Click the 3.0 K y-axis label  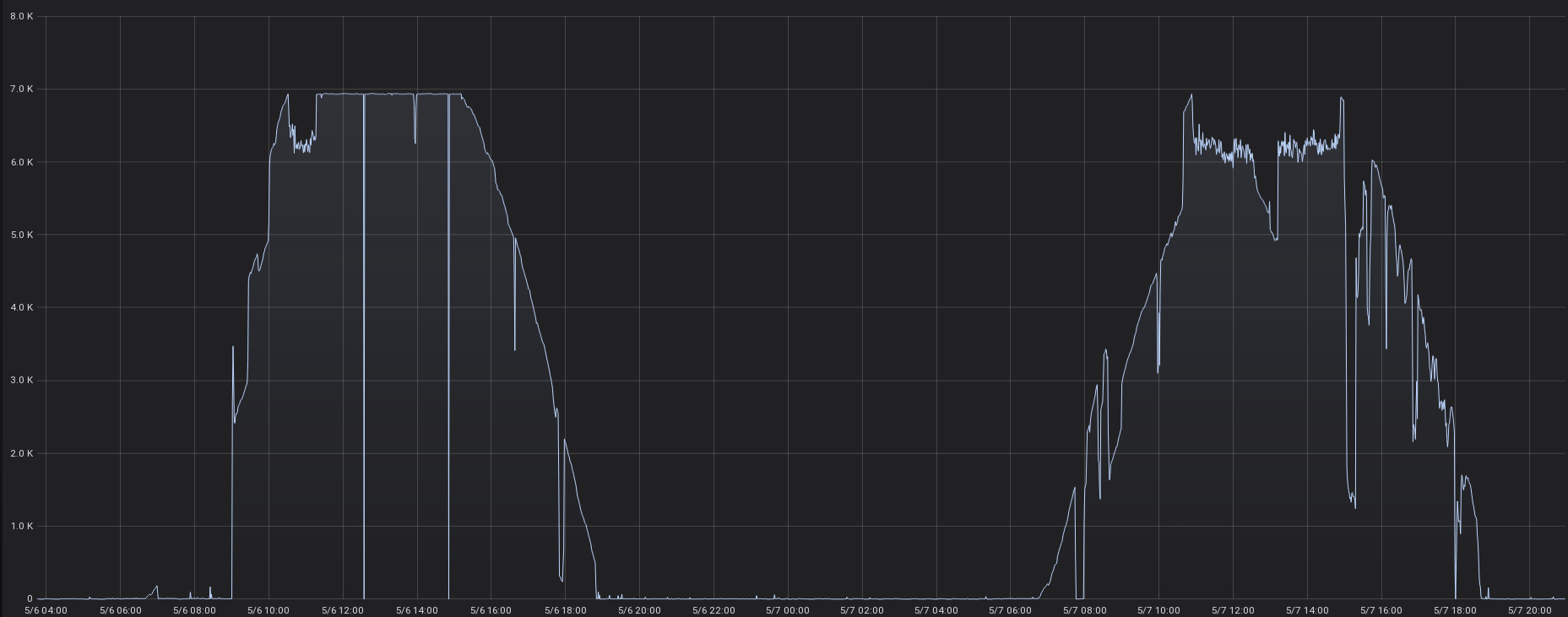(x=21, y=381)
